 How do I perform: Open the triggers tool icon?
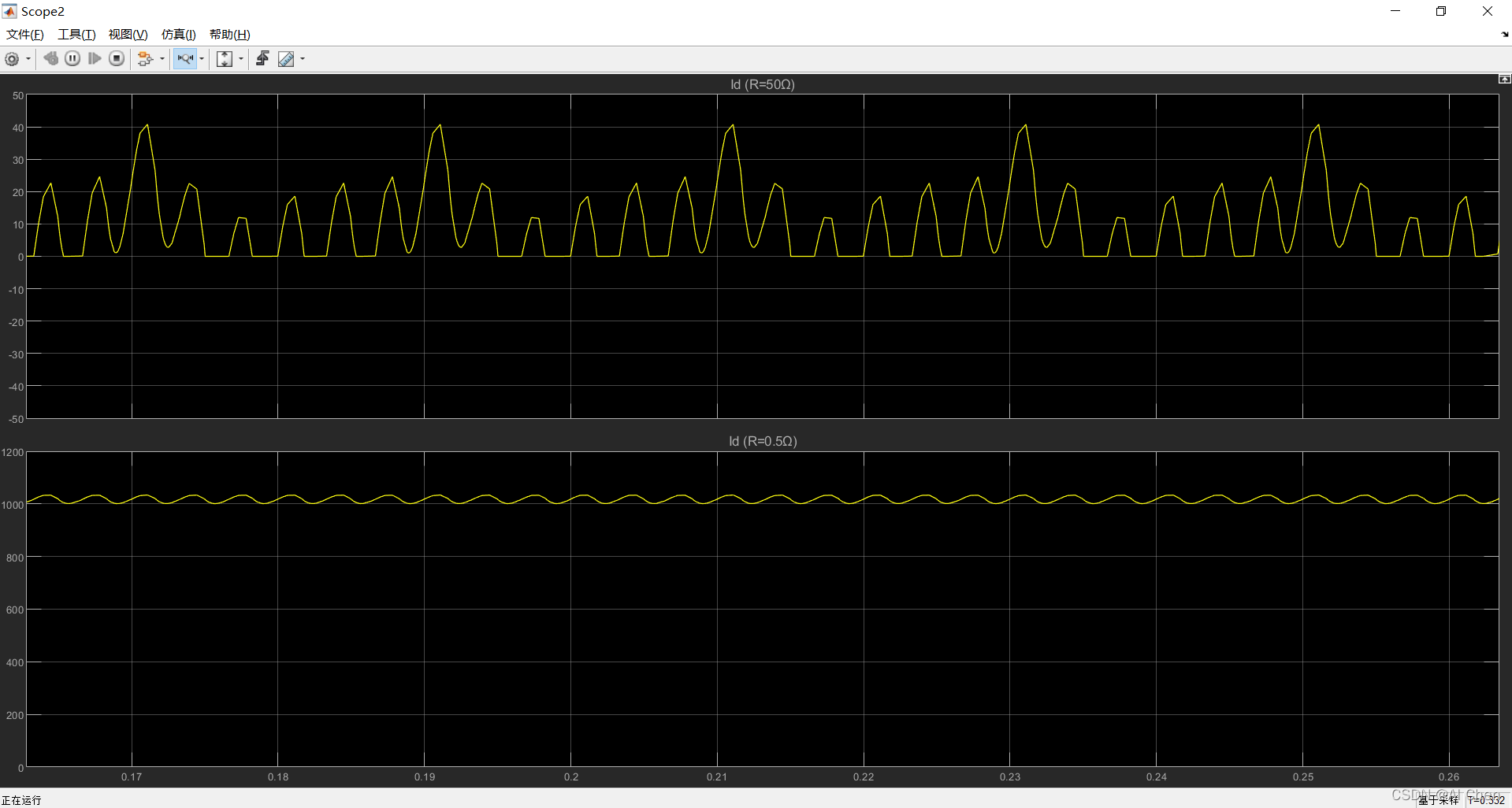(x=262, y=58)
